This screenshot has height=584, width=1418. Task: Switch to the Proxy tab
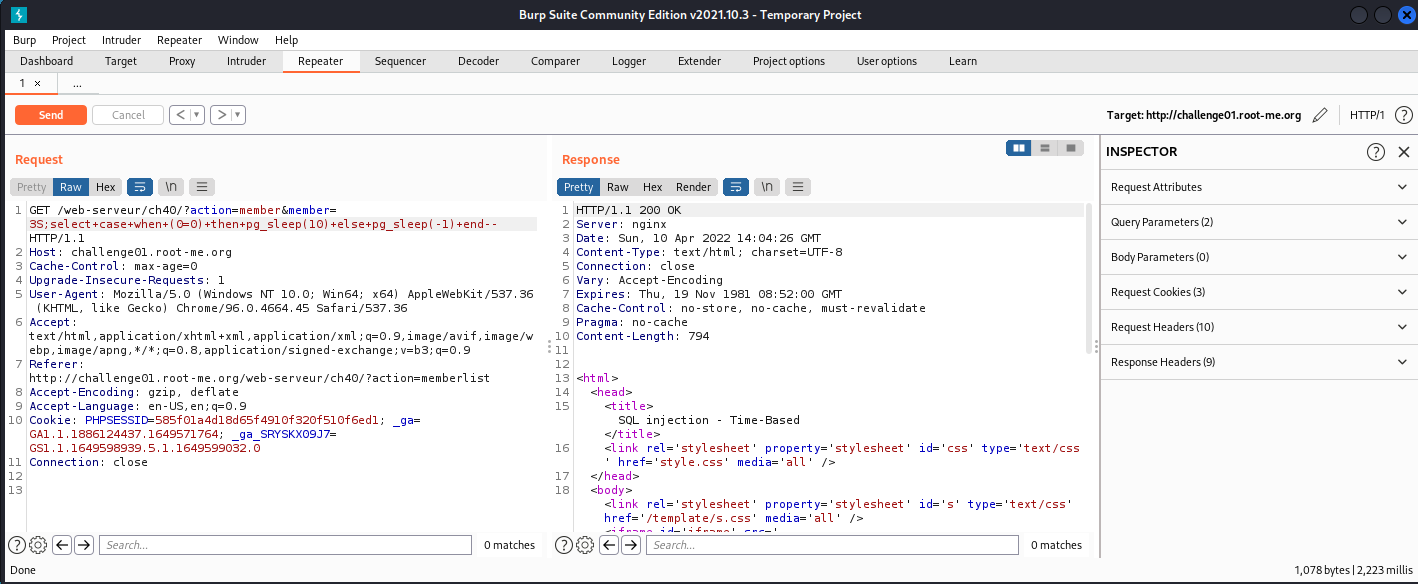pos(182,61)
